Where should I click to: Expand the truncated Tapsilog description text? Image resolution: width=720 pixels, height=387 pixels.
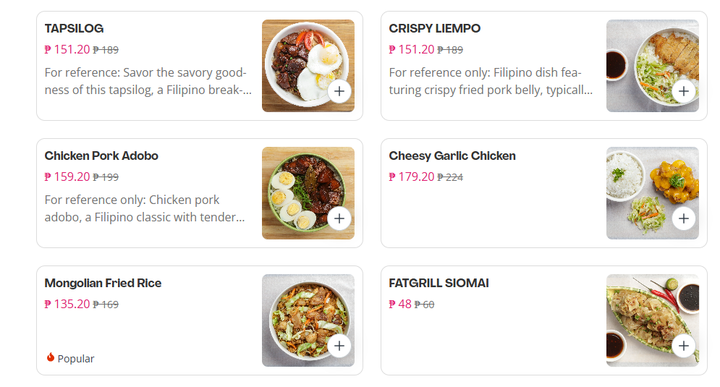pos(148,81)
